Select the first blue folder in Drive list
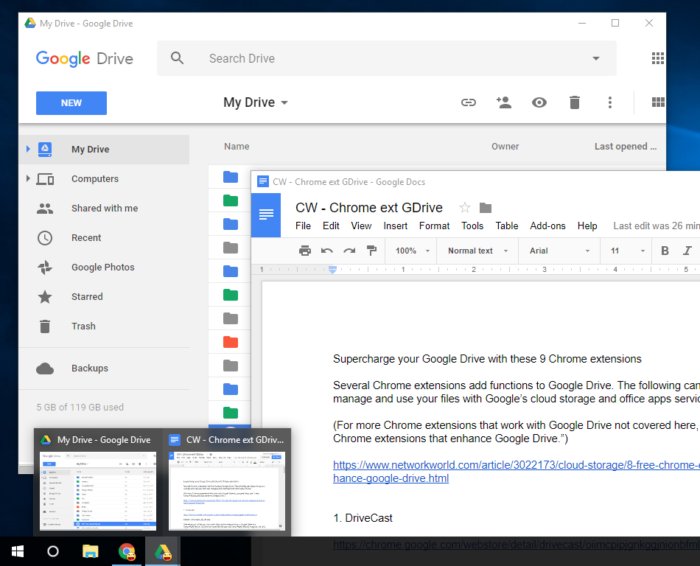This screenshot has height=566, width=700. (x=230, y=177)
